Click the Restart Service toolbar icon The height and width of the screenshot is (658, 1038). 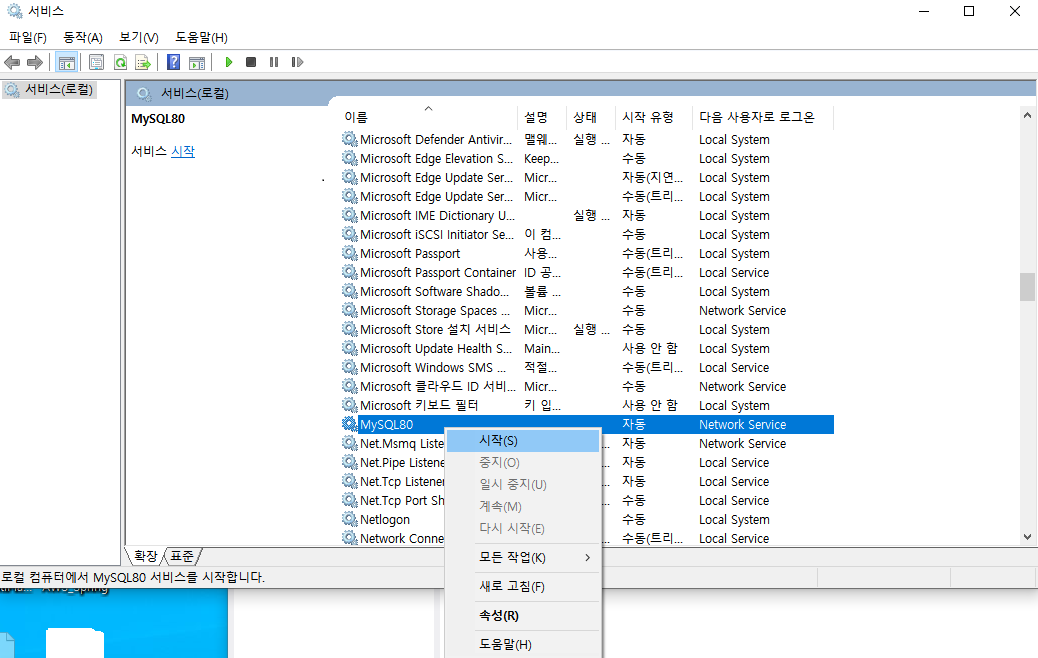[297, 62]
